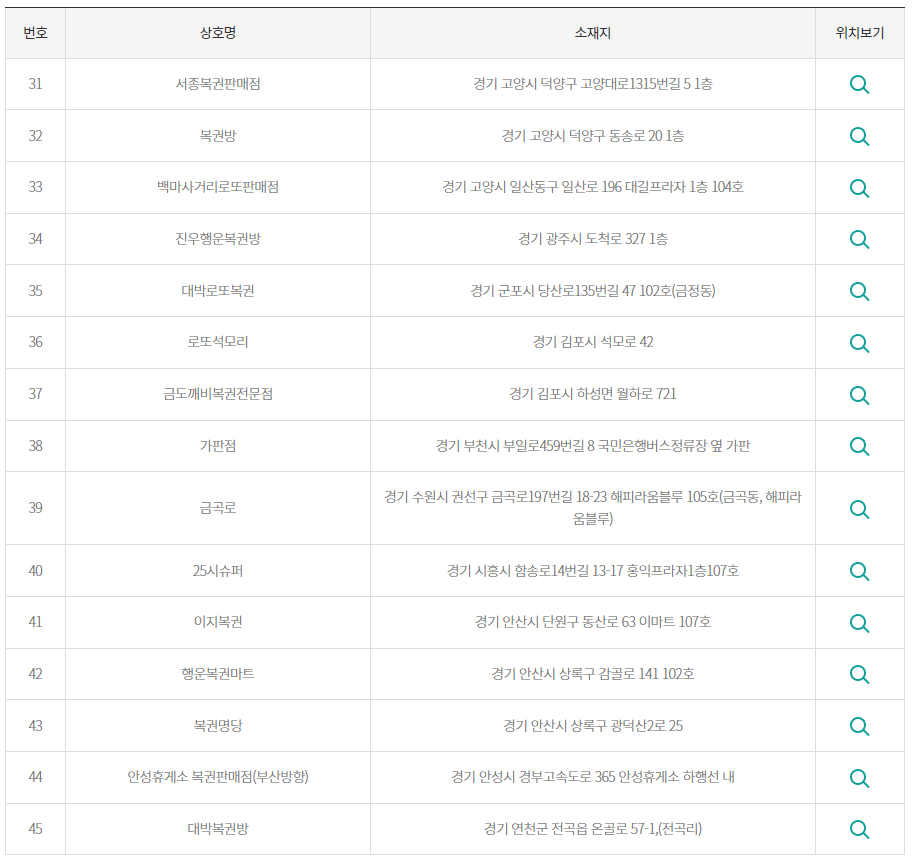Click address 경기 고양시 덕양구 고양대로1315번길 5 1층
Screen dimensions: 912x863
593,84
